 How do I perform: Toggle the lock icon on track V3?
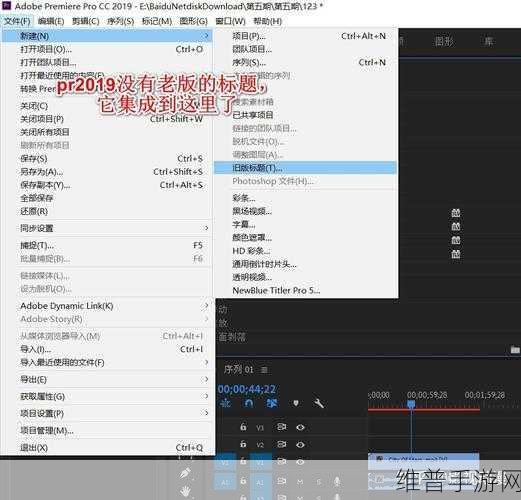(x=243, y=427)
